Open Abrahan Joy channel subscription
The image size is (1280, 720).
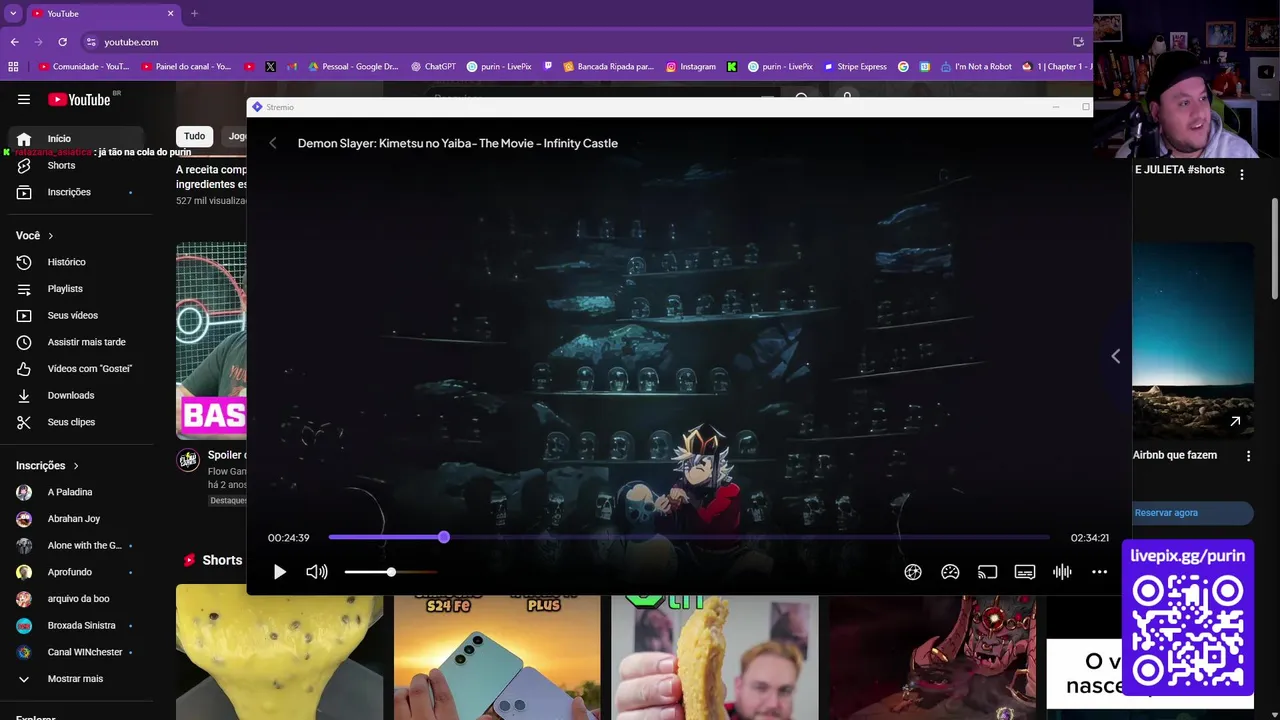tap(75, 519)
